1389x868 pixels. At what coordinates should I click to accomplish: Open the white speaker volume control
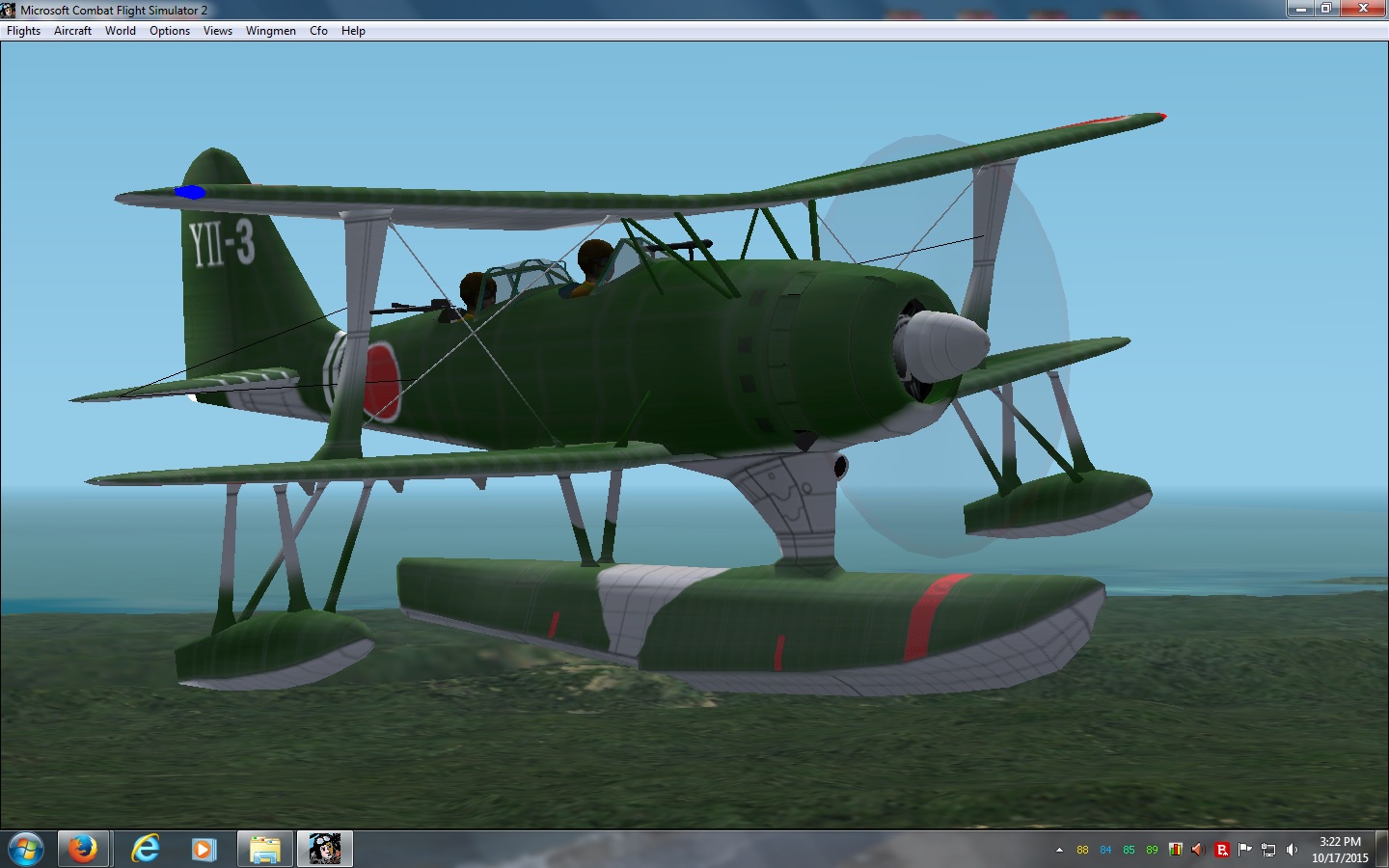[1292, 850]
